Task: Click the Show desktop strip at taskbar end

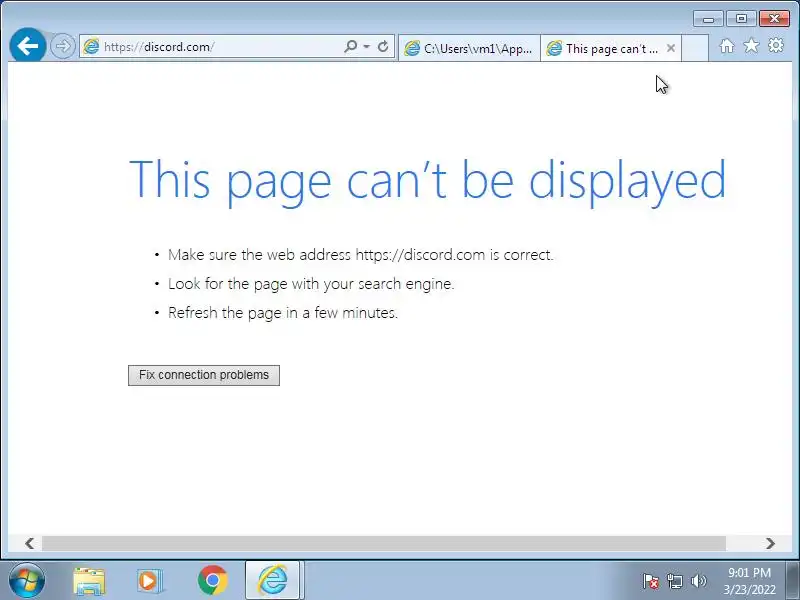Action: (793, 581)
